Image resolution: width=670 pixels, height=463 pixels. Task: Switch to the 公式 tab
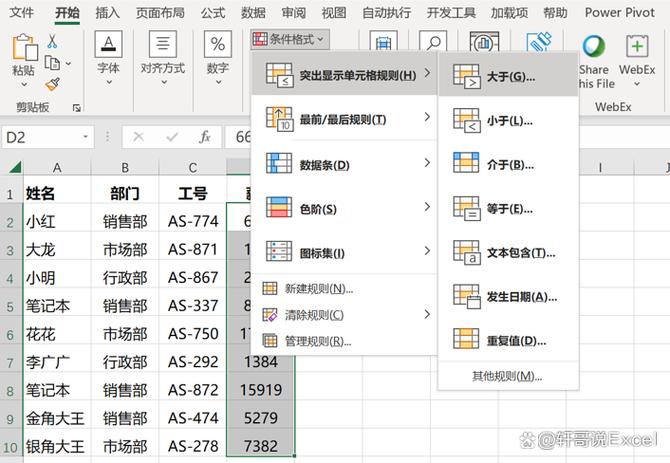[213, 12]
